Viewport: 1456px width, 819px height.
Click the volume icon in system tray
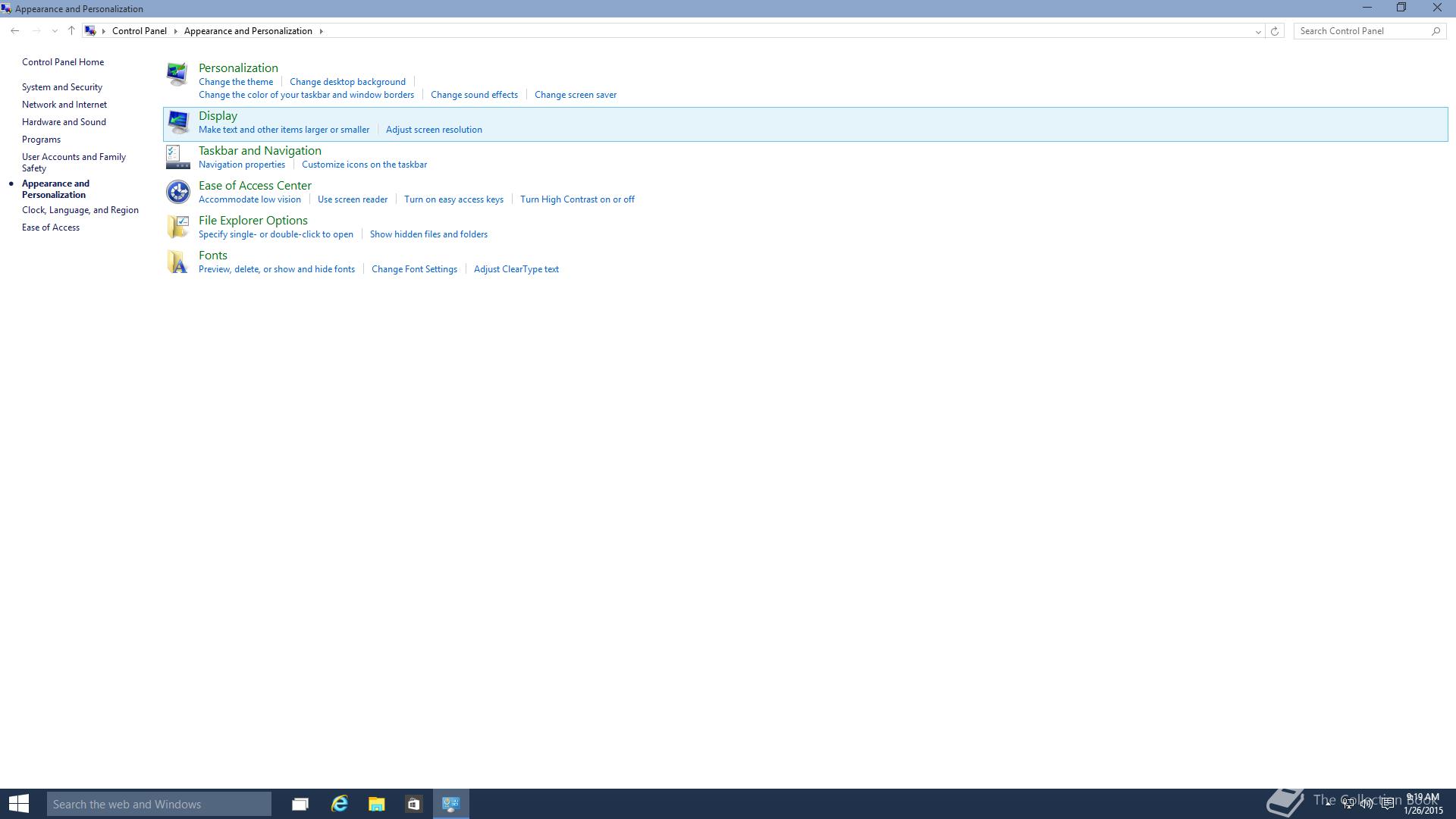point(1367,804)
